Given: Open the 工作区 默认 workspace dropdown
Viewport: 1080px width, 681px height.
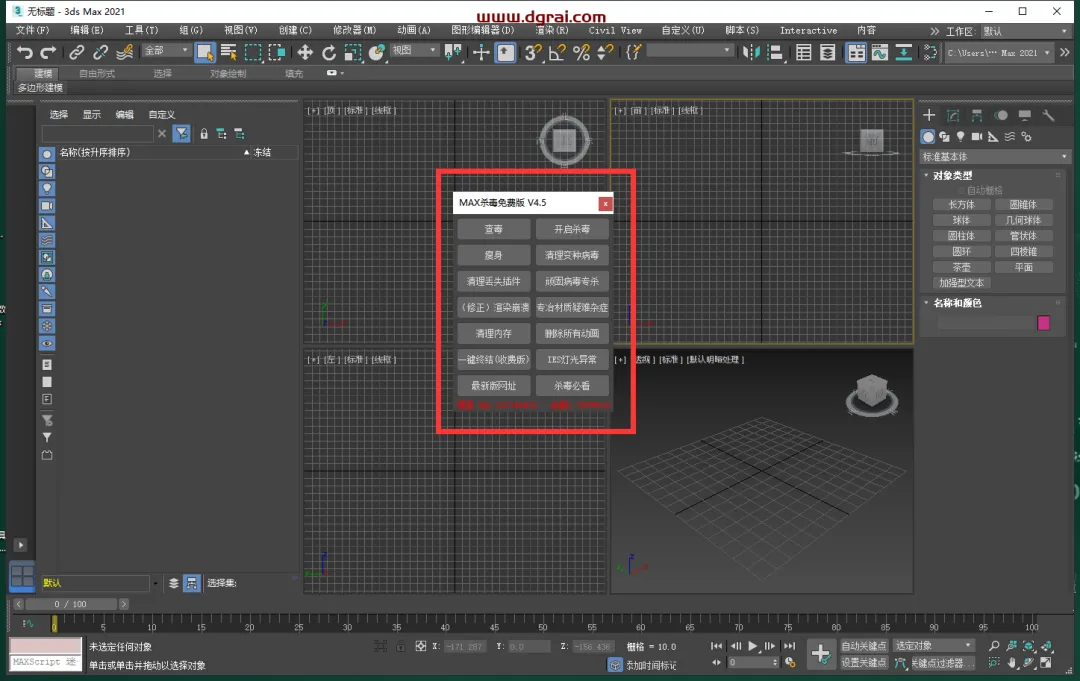Looking at the screenshot, I should pyautogui.click(x=1025, y=32).
